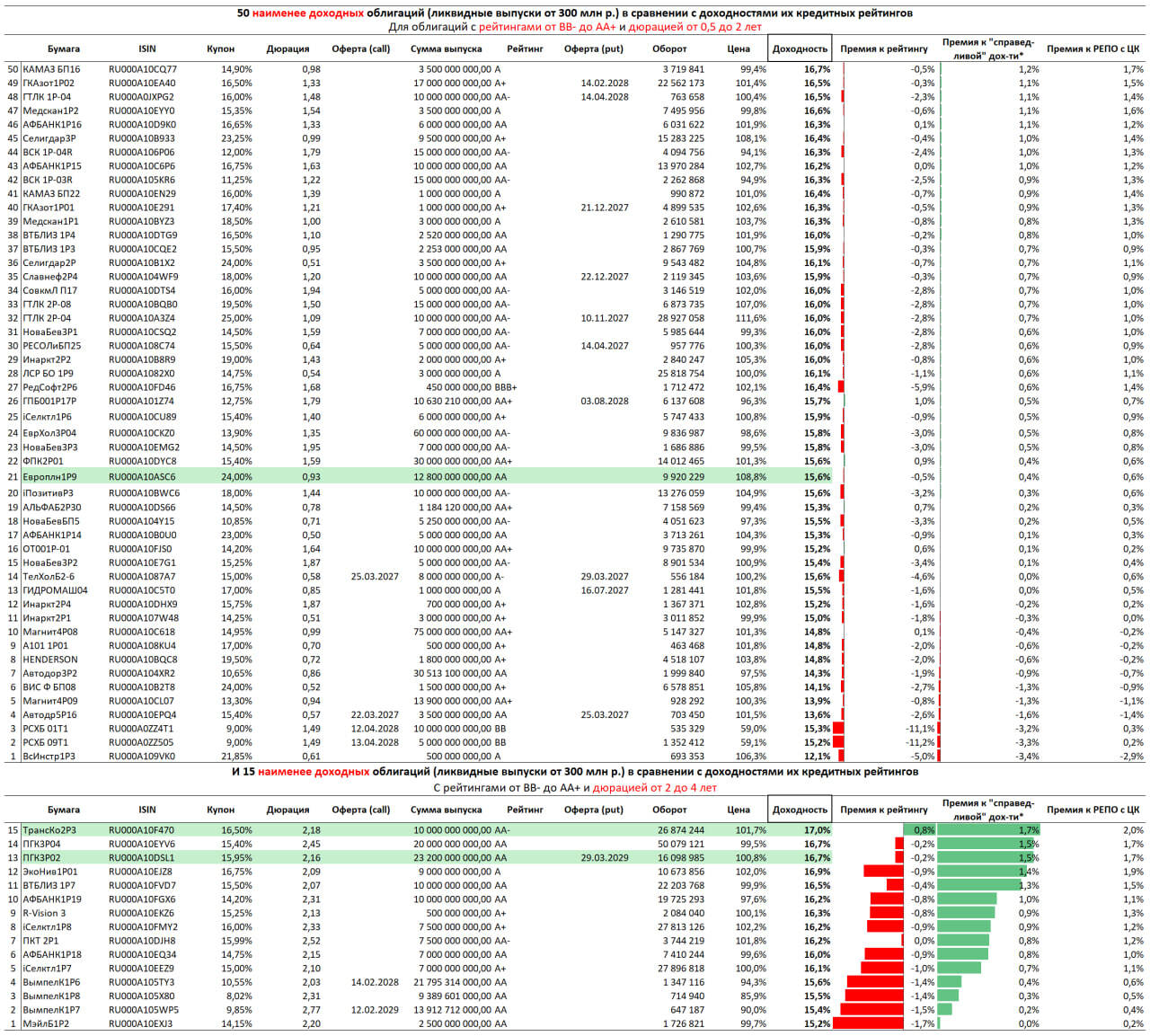Click the ВсИнстр1Р3 bond name

[x=49, y=757]
